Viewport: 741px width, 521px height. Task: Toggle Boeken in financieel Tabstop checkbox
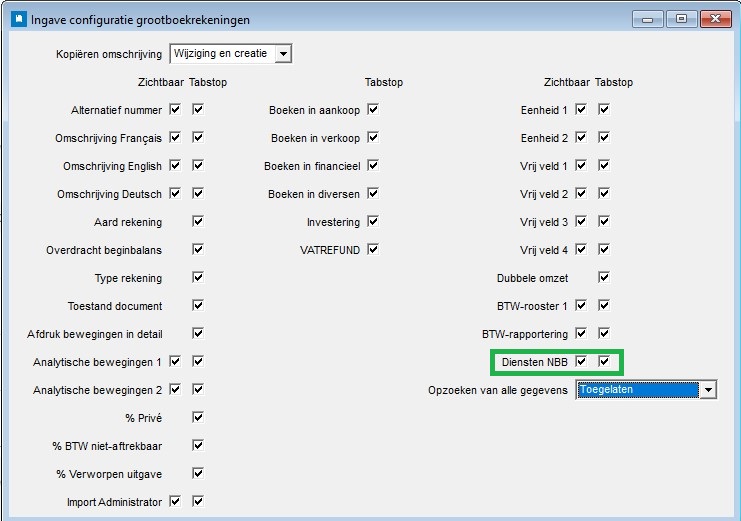(x=373, y=165)
